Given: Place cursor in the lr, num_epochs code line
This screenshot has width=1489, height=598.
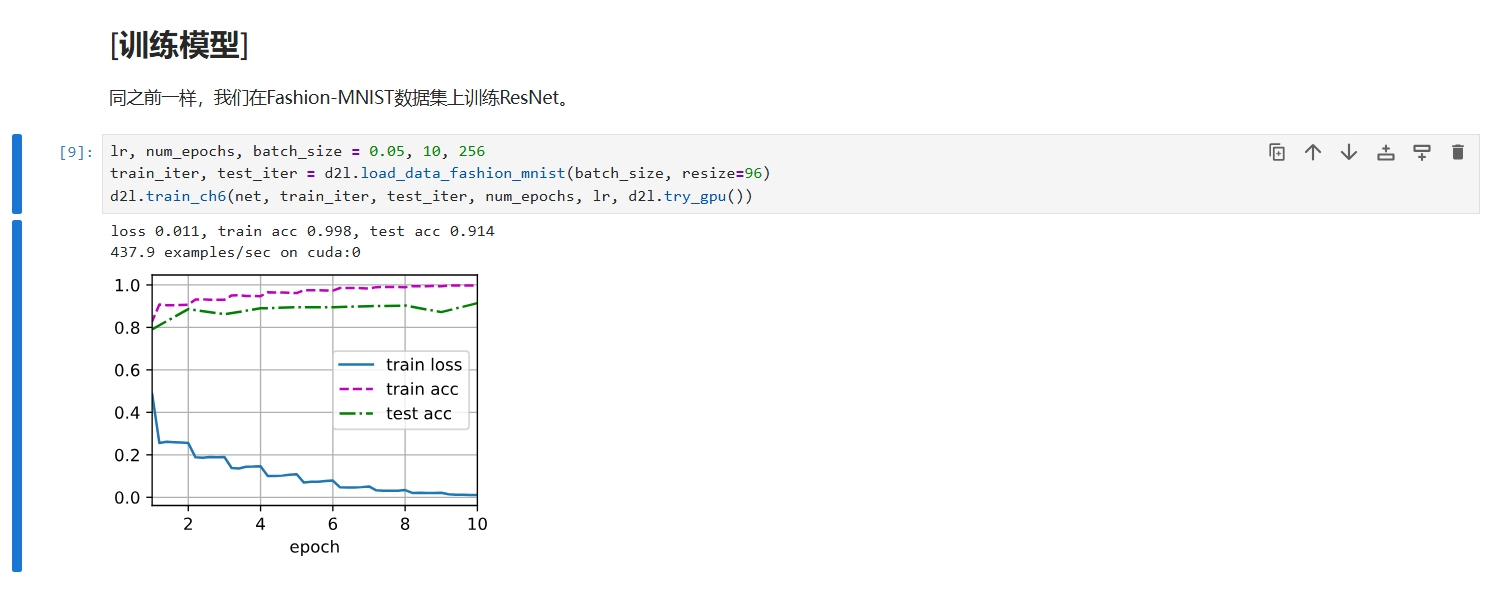Looking at the screenshot, I should pos(297,152).
